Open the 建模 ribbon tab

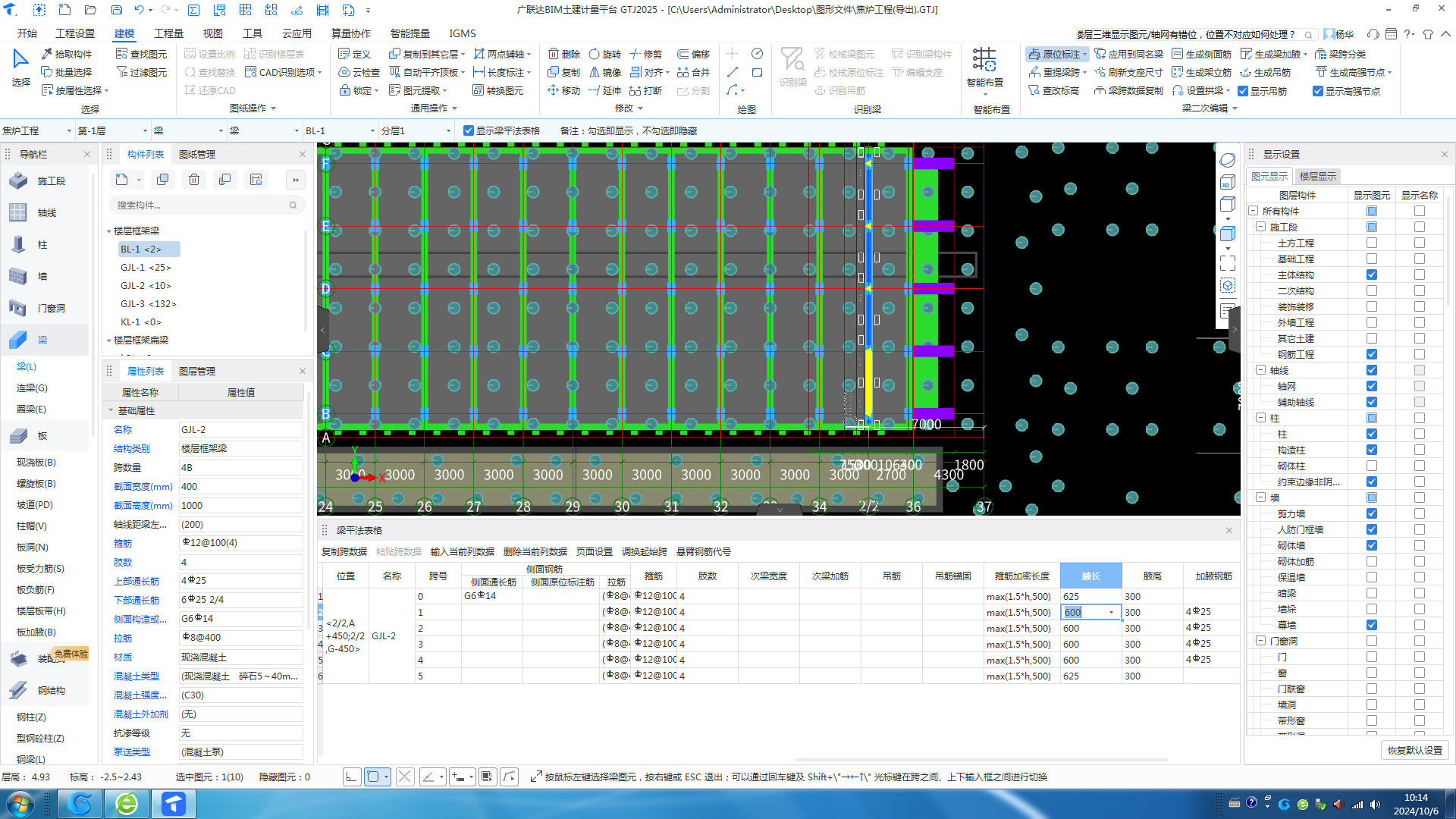pos(124,33)
